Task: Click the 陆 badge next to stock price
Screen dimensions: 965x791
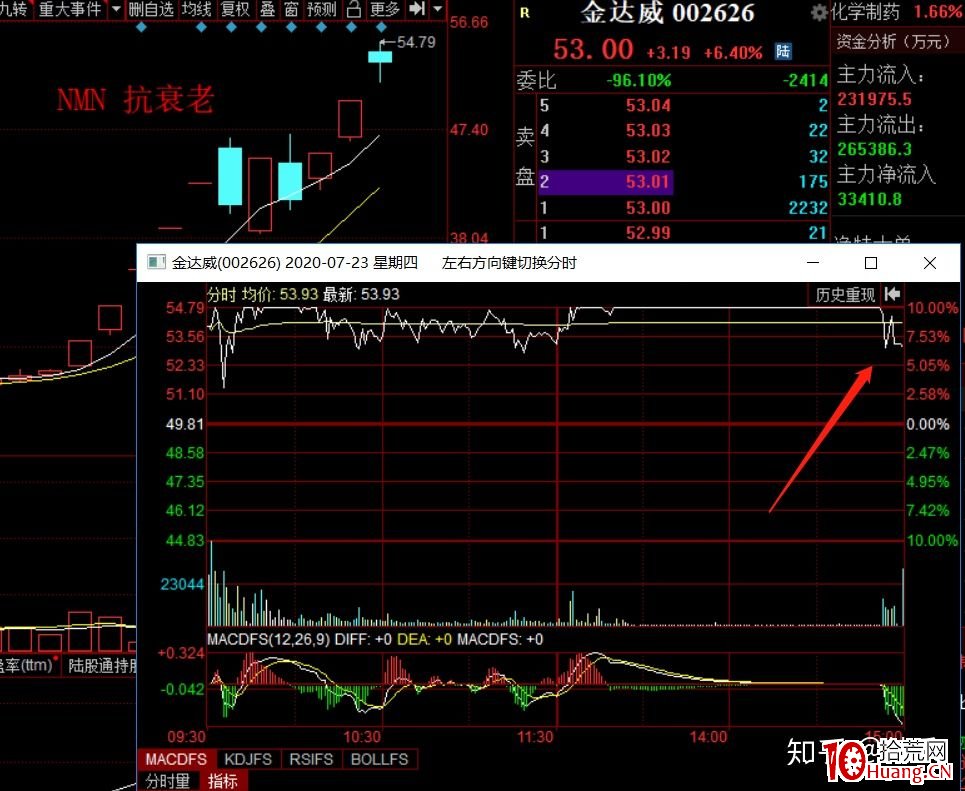Action: (x=782, y=51)
